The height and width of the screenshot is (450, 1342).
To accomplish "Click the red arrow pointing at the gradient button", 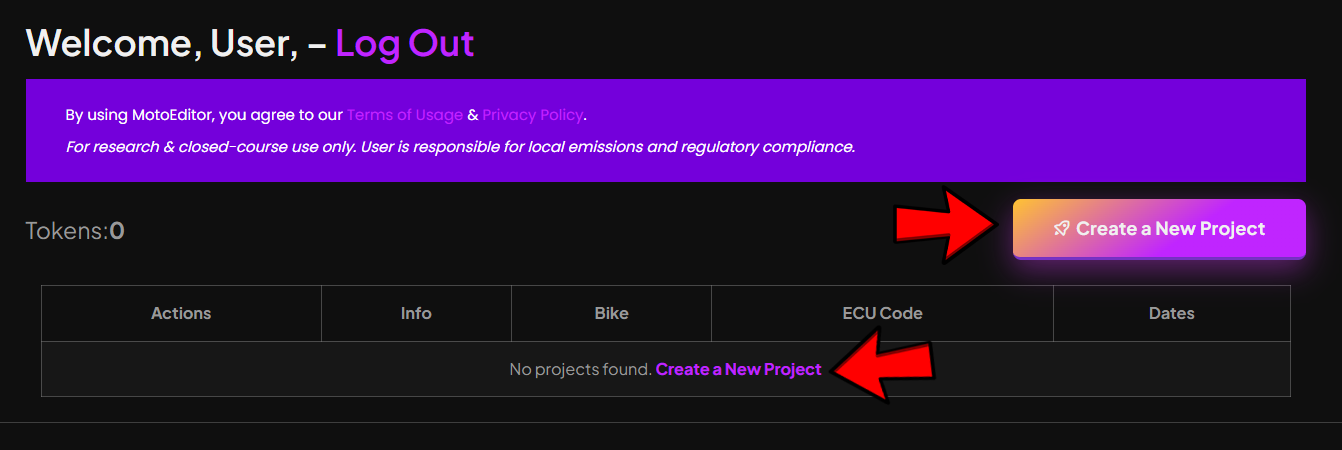I will (947, 226).
